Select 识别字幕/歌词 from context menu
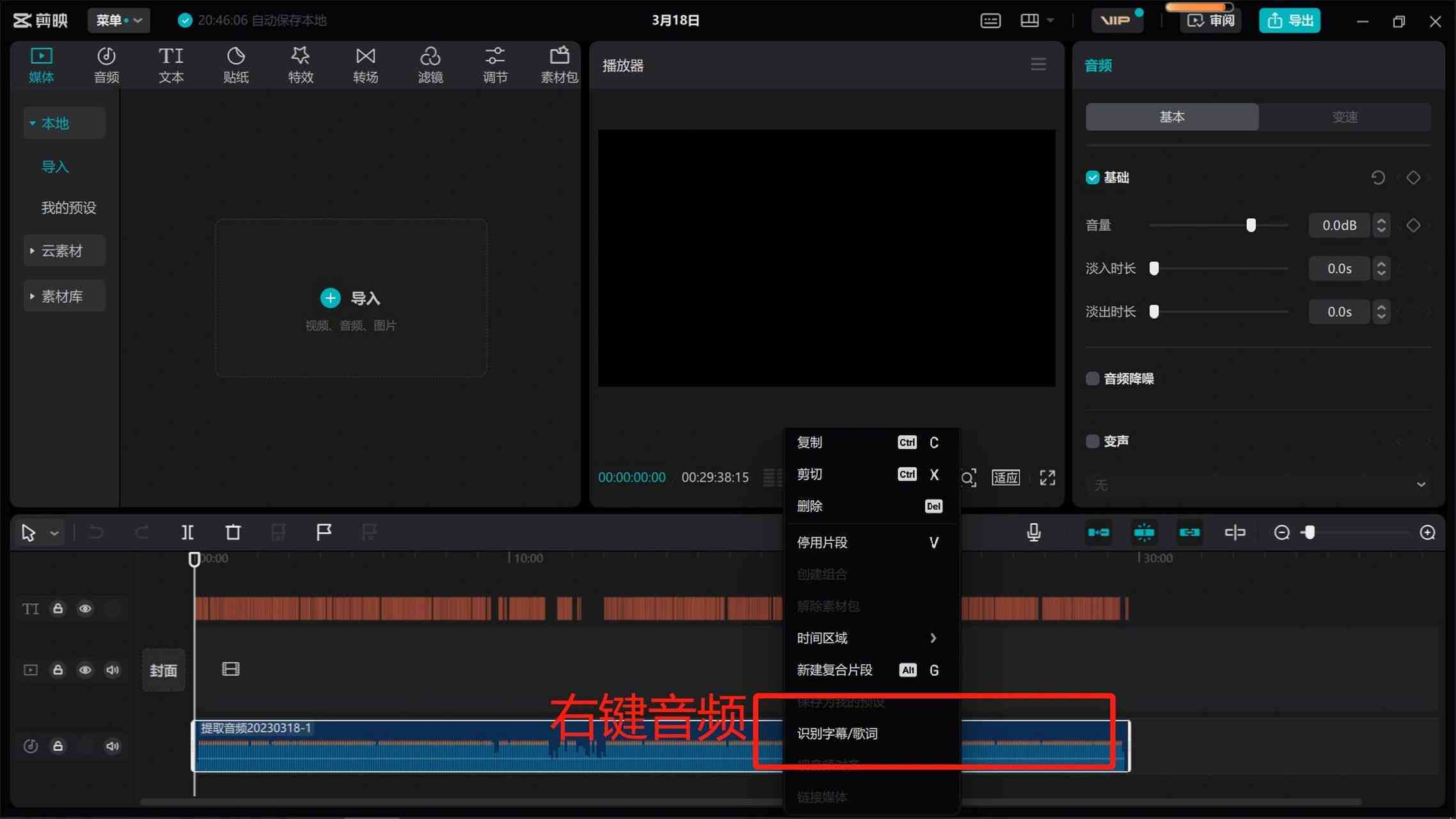This screenshot has width=1456, height=819. pos(838,733)
